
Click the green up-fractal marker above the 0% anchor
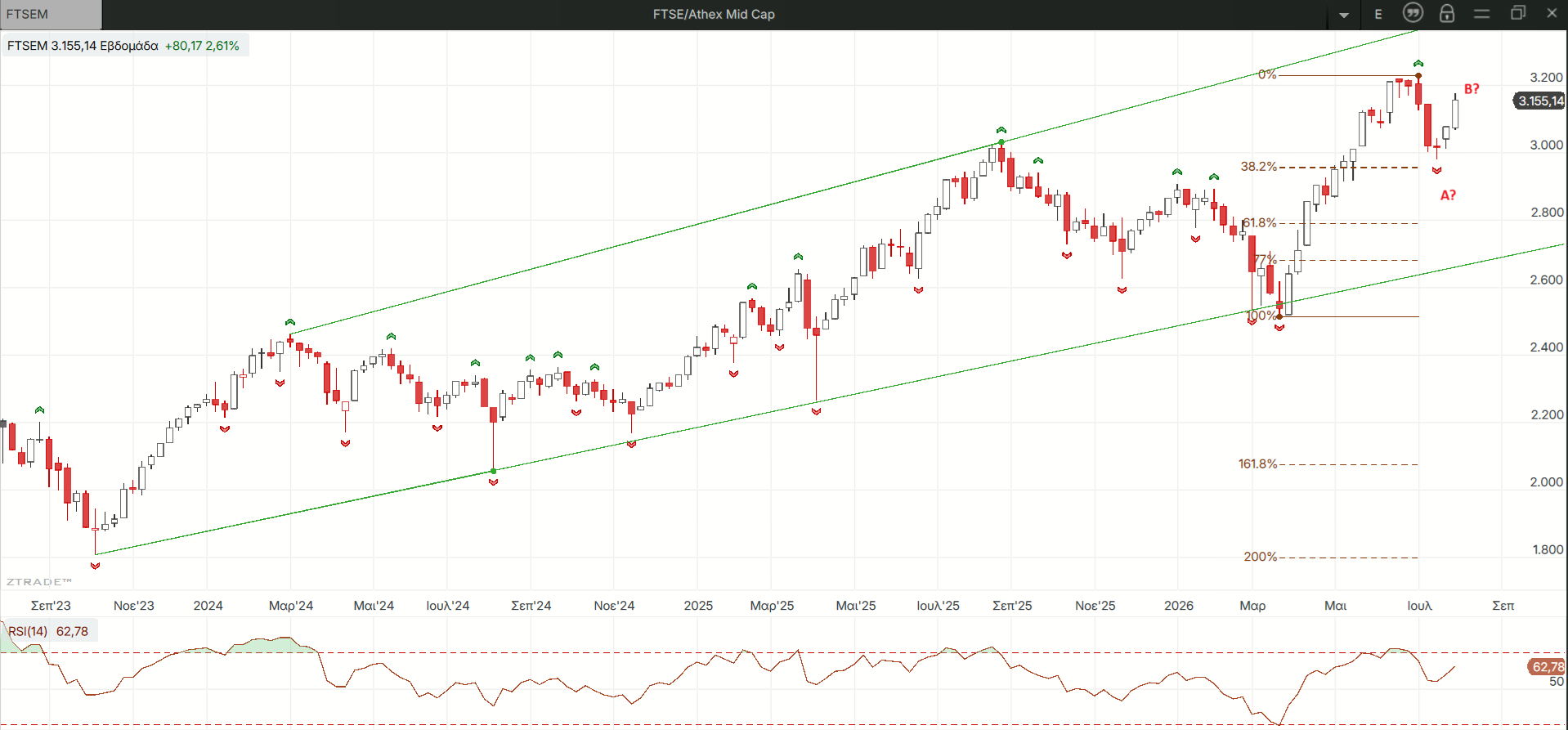click(1418, 63)
